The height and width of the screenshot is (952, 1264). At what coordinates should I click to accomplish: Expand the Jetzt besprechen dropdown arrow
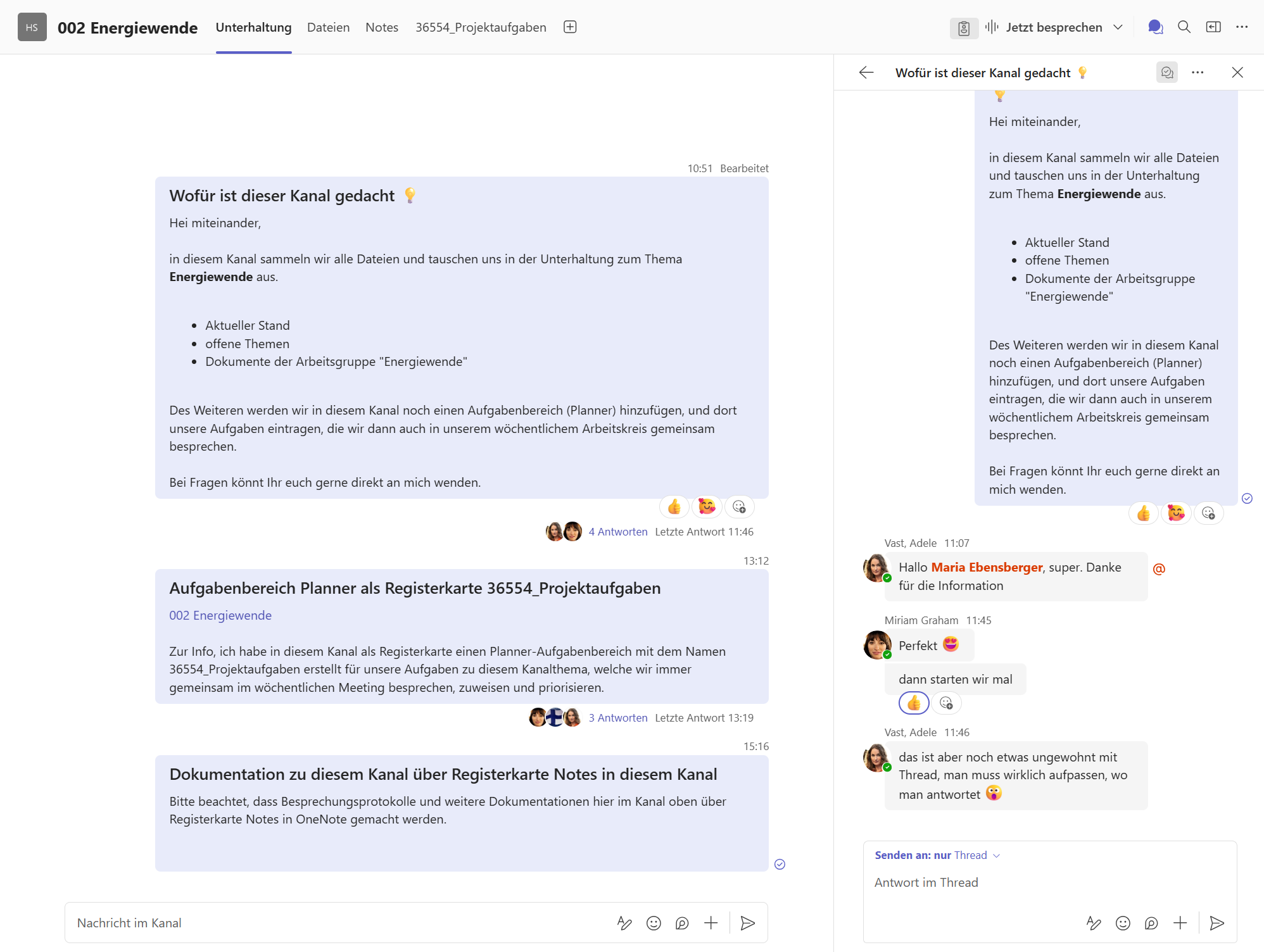pyautogui.click(x=1118, y=27)
